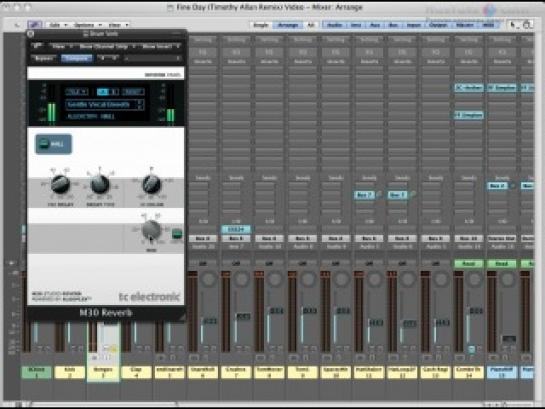Click the Setting button on channel 8 strip
Image resolution: width=545 pixels, height=409 pixels.
coord(269,40)
